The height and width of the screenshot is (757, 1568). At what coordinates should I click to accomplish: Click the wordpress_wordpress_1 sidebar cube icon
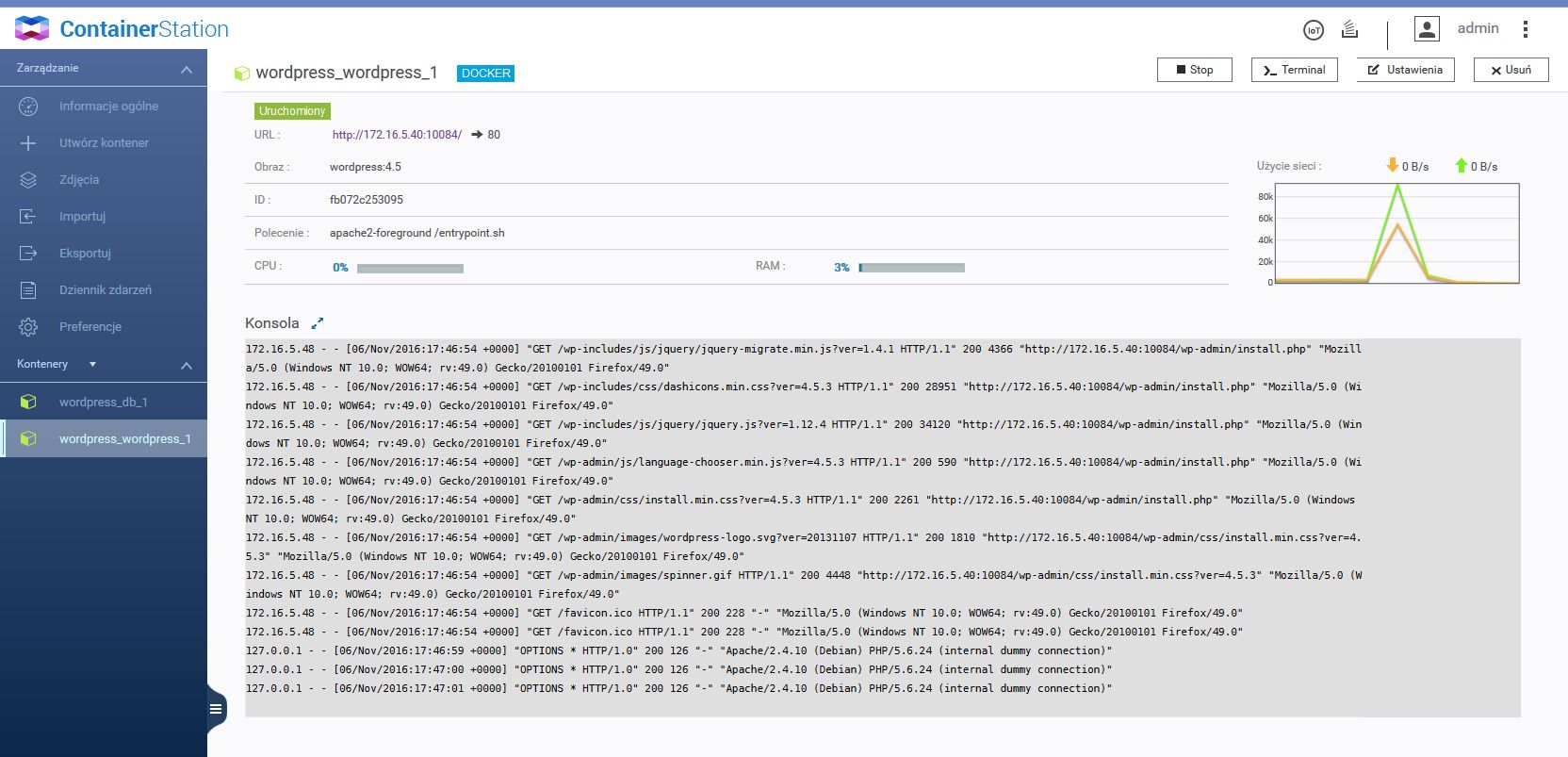28,439
